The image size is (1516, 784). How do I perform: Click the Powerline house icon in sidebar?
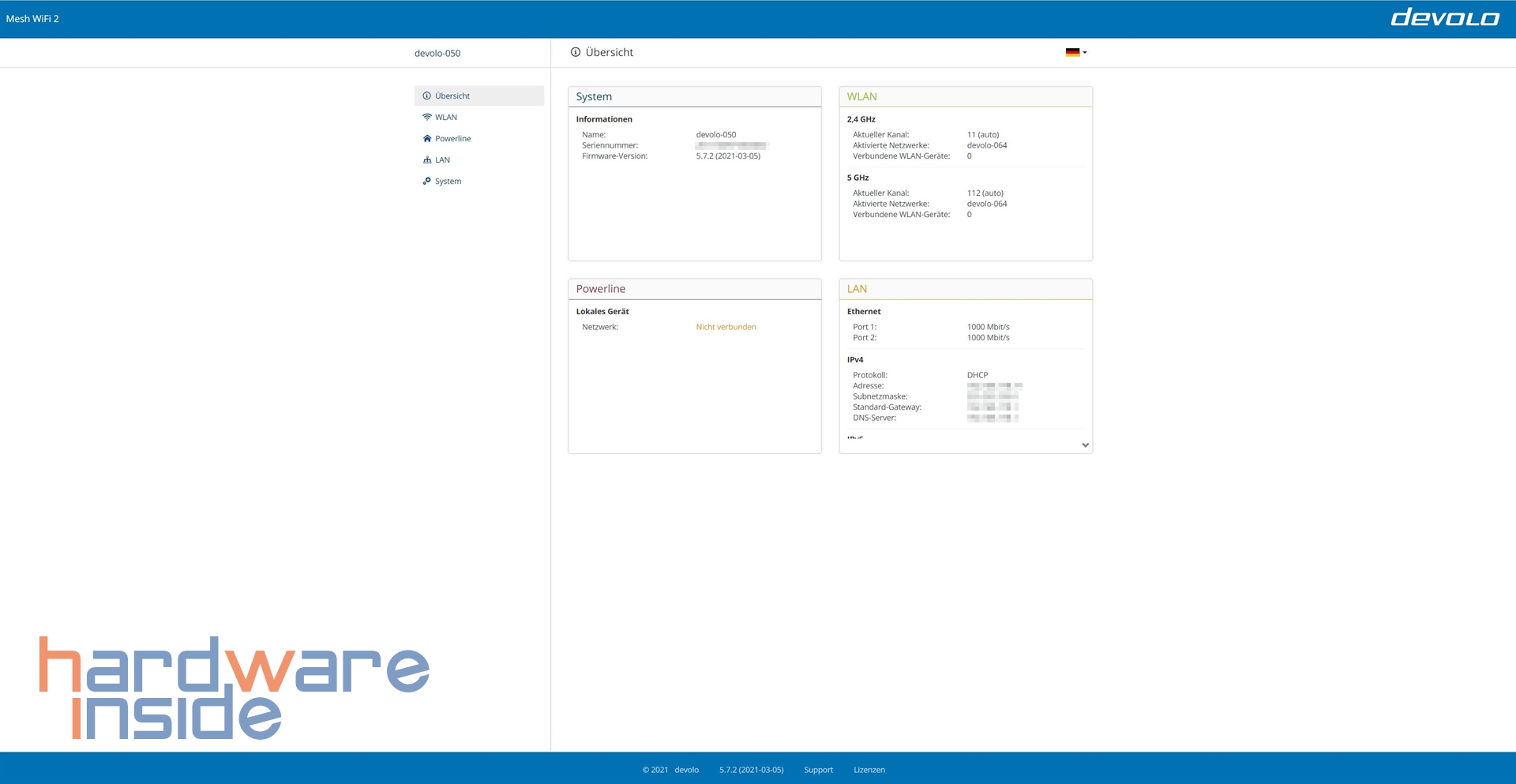pyautogui.click(x=426, y=138)
